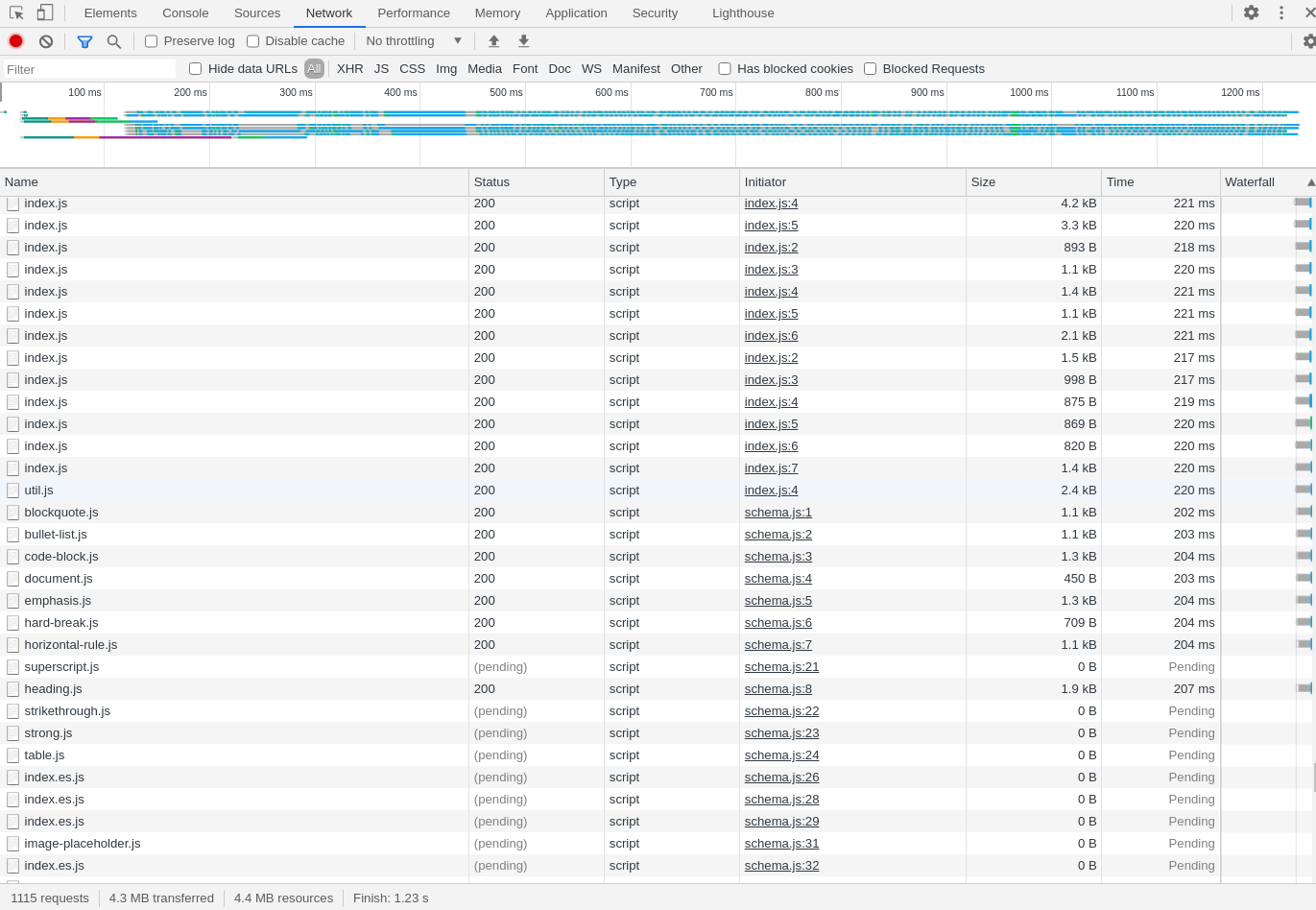Enable the Preserve log checkbox
The width and height of the screenshot is (1316, 910).
[x=151, y=40]
